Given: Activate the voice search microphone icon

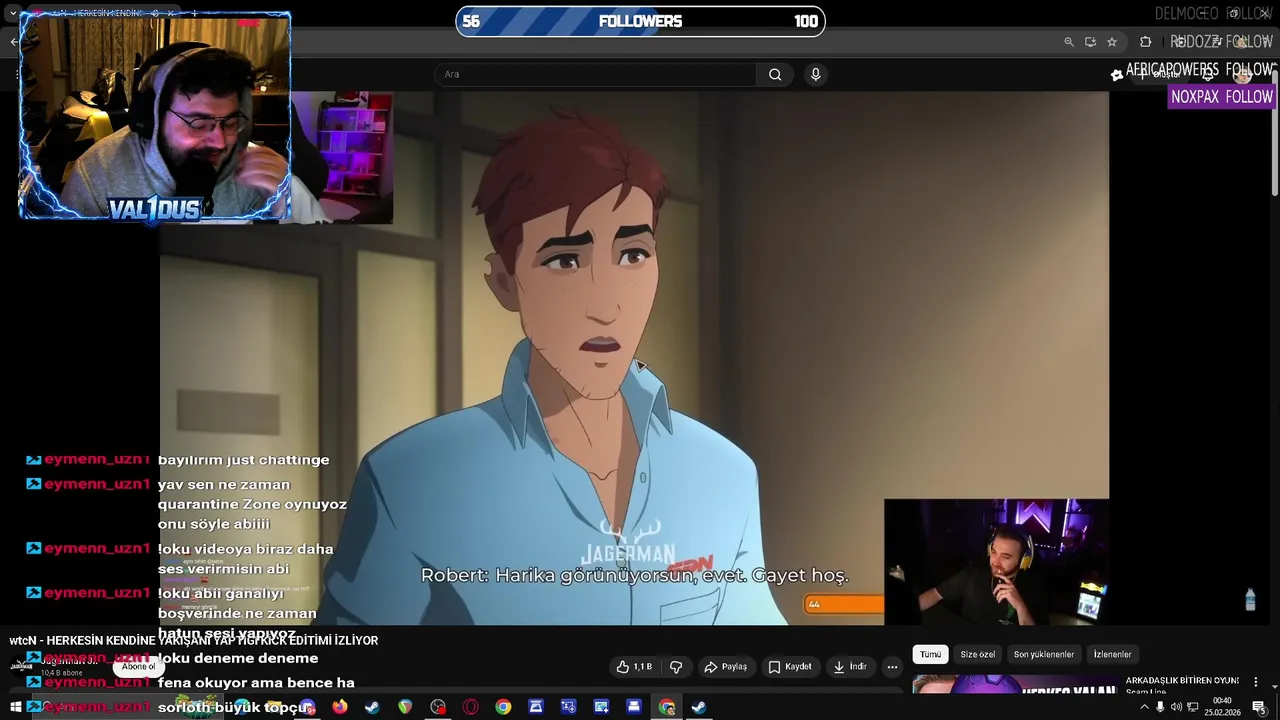Looking at the screenshot, I should tap(816, 74).
